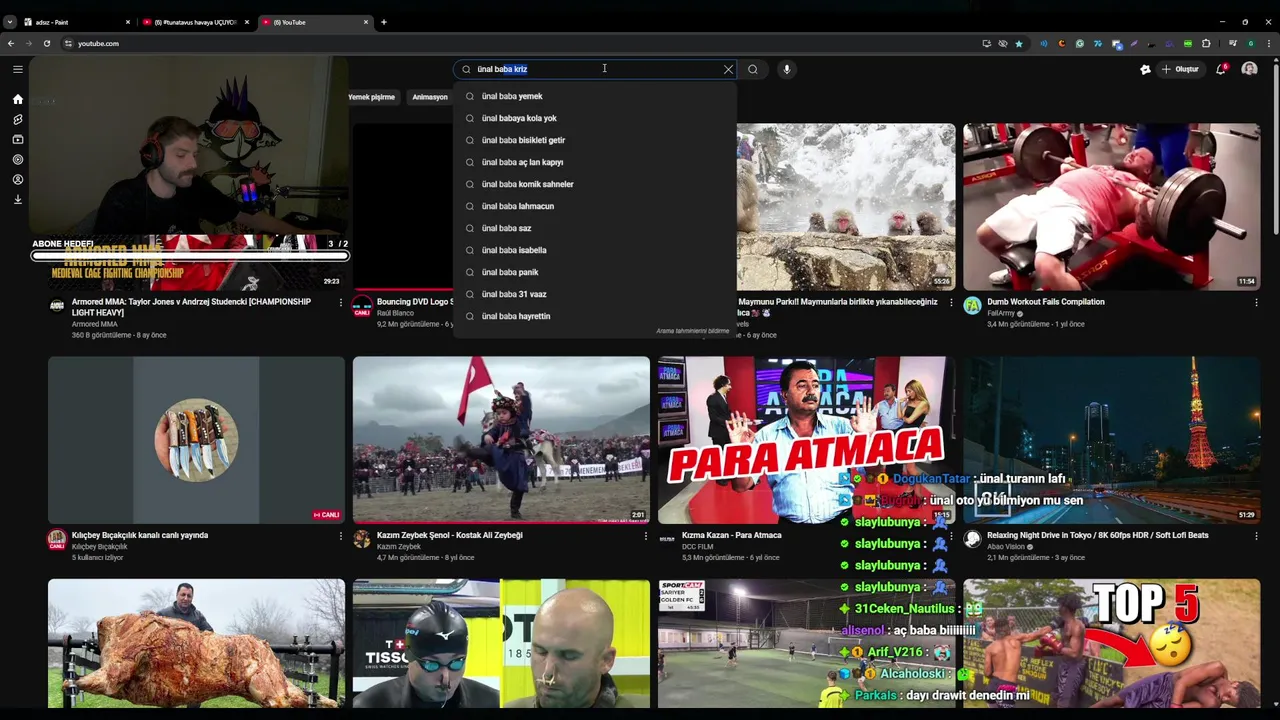Open the knives live stream thumbnail
1280x720 pixels.
click(196, 440)
